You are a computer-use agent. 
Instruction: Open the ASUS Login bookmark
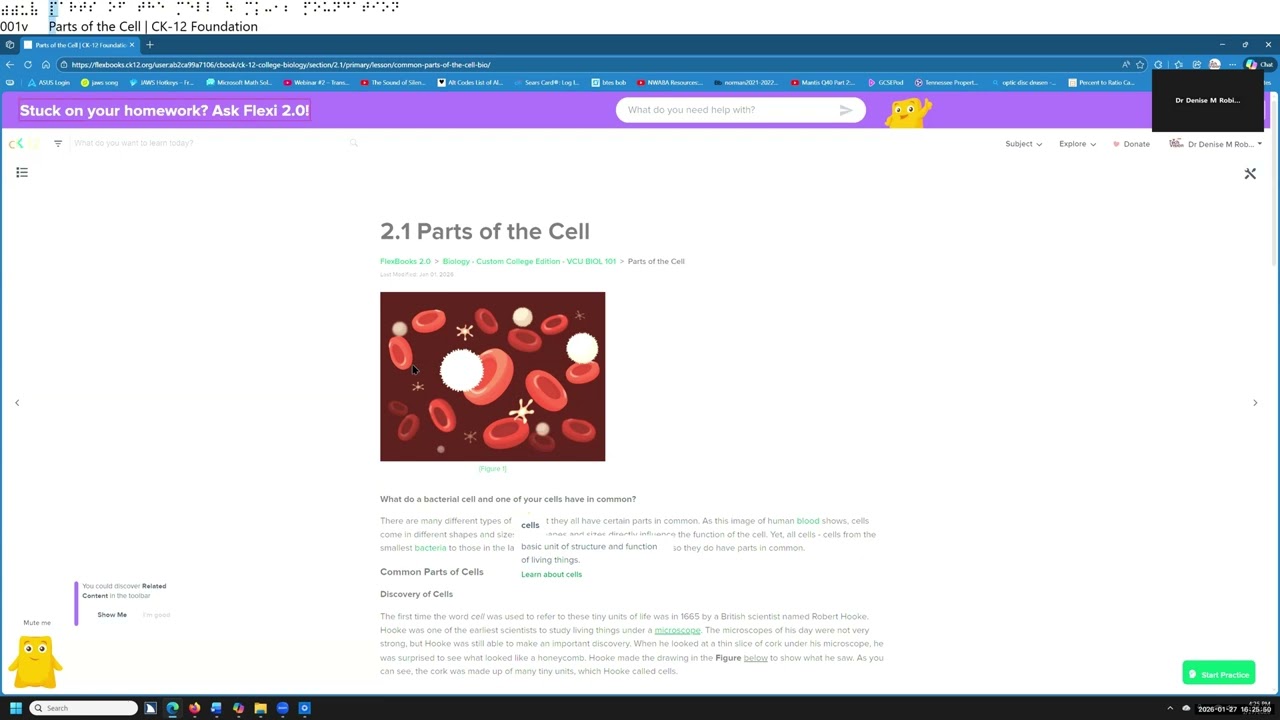point(49,82)
